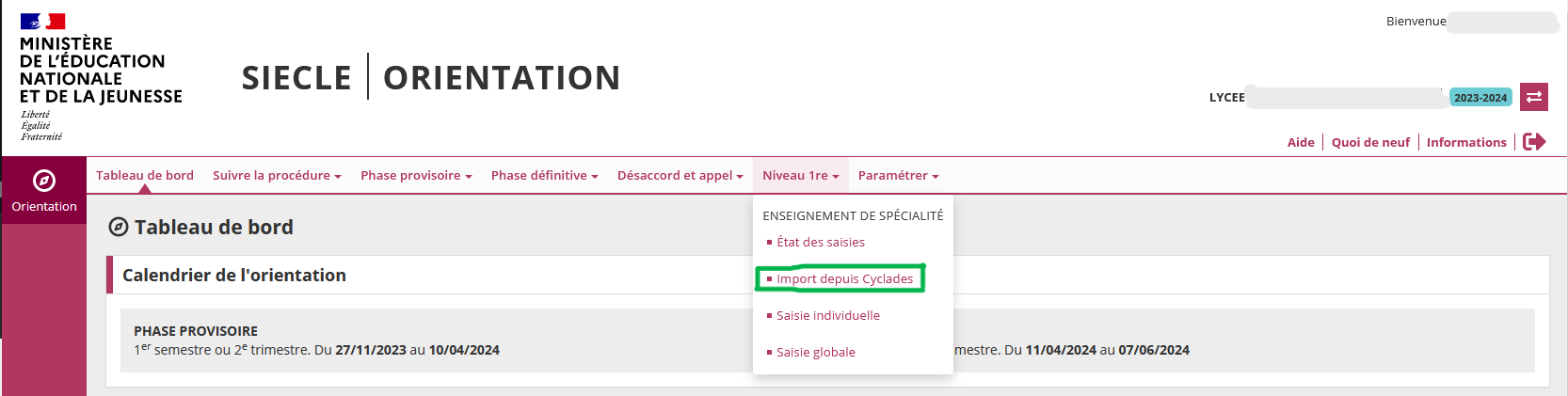Viewport: 1568px width, 396px height.
Task: Open the Aide link
Action: [1301, 143]
